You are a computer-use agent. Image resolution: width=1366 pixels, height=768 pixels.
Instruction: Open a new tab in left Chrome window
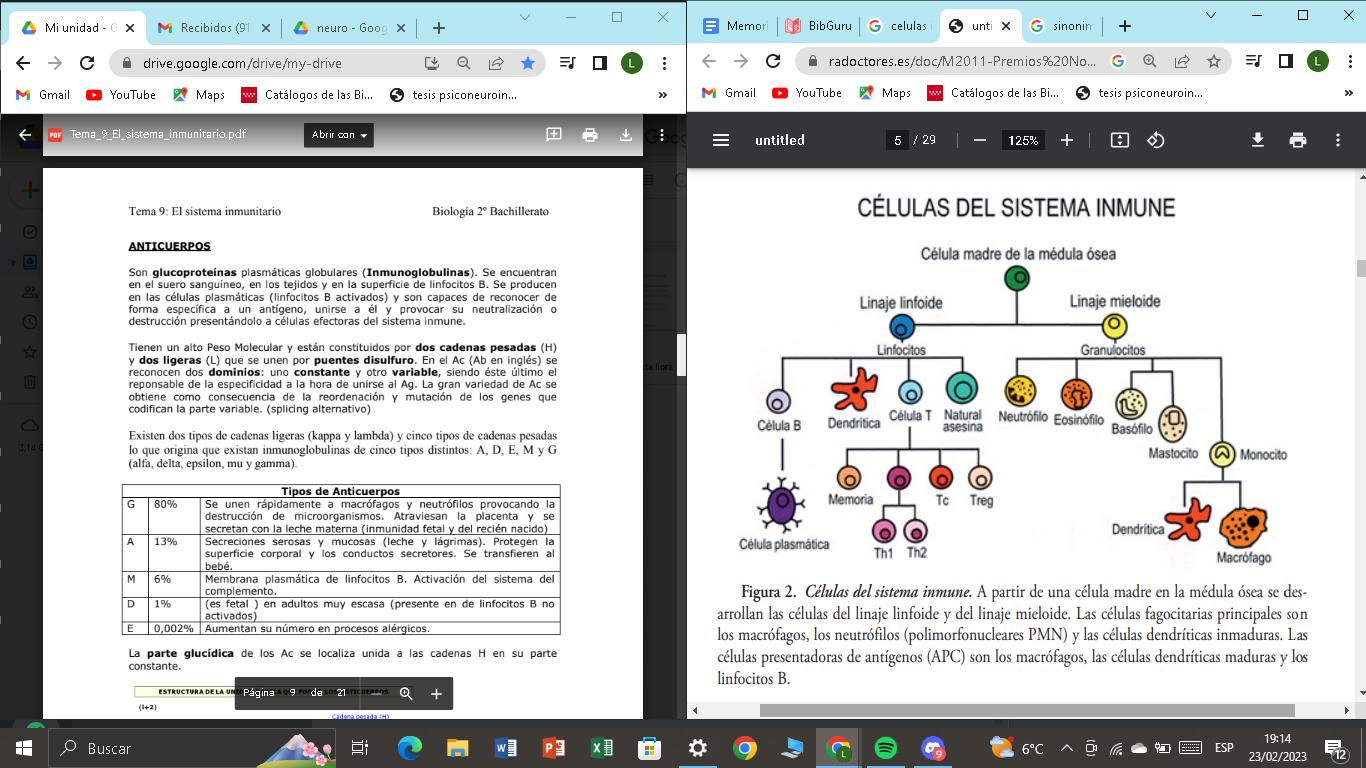point(438,28)
